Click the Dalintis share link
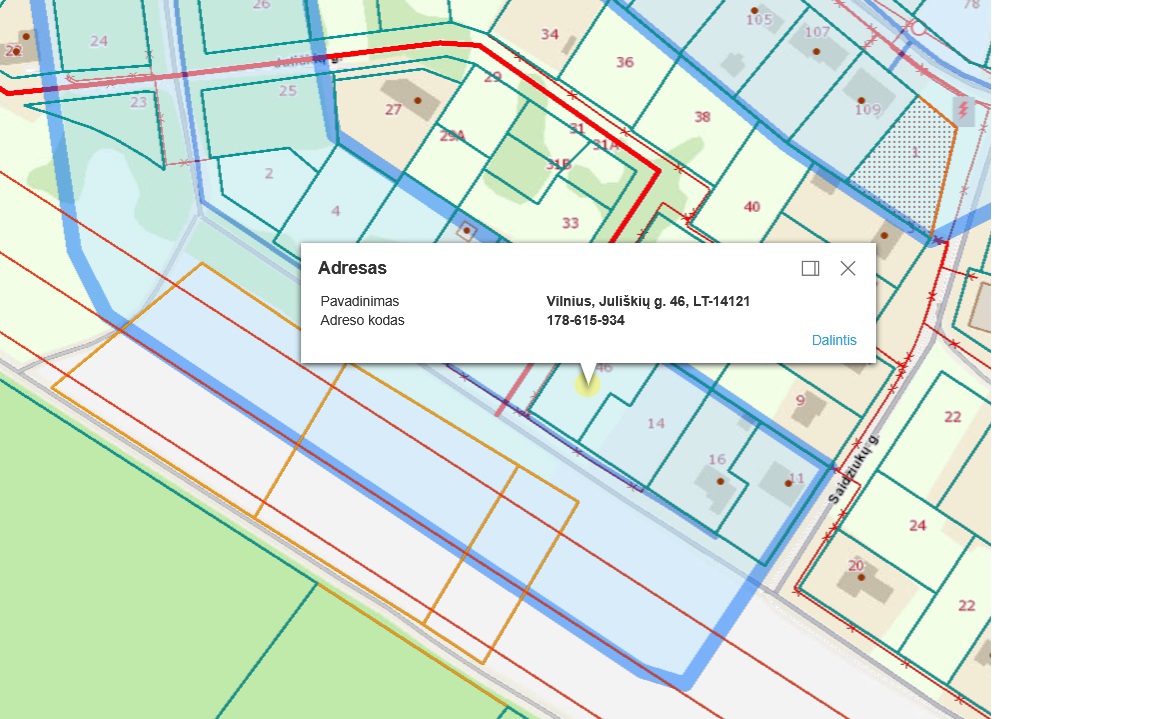 click(x=834, y=340)
